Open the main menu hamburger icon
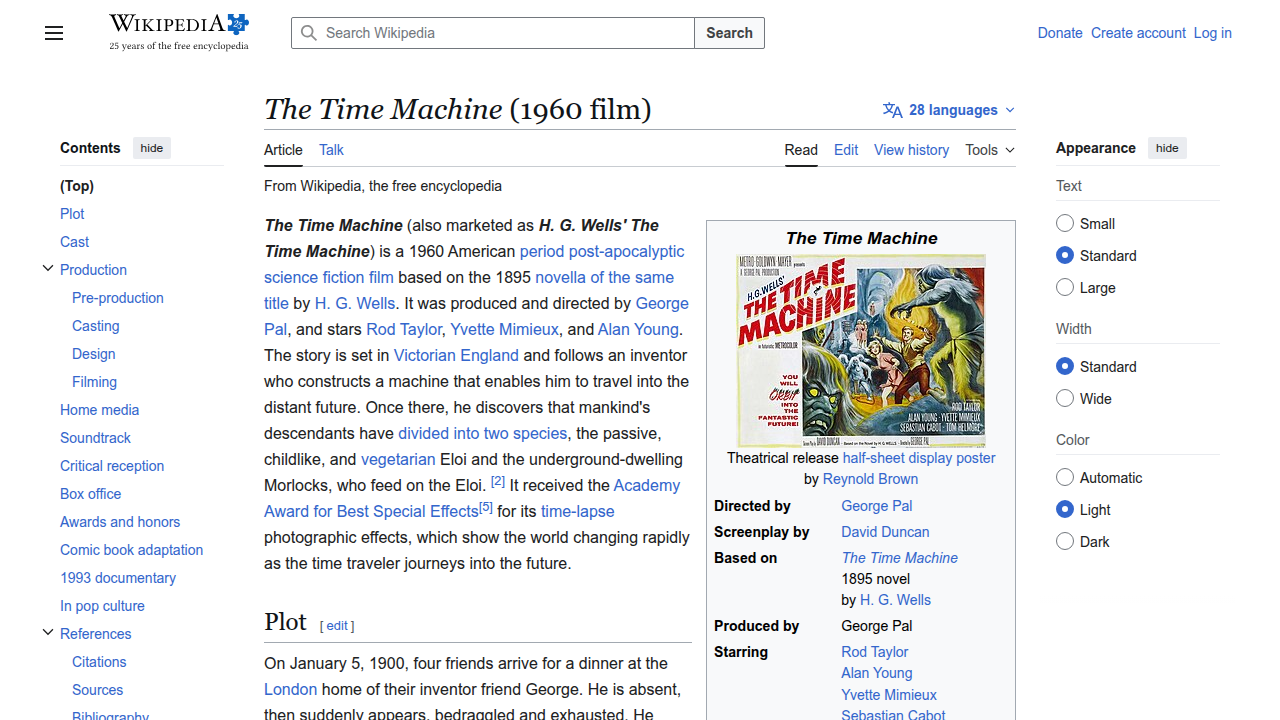Viewport: 1280px width, 720px height. [x=54, y=33]
